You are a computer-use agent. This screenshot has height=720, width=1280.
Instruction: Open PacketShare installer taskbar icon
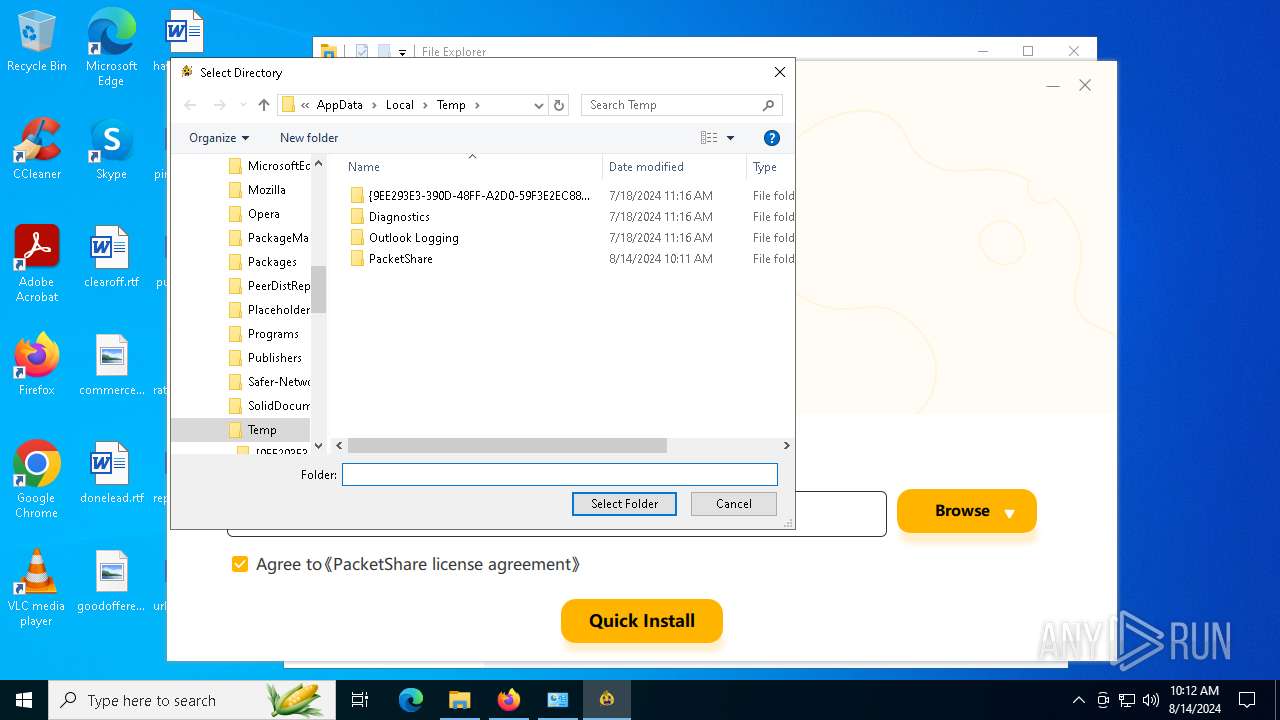click(607, 700)
